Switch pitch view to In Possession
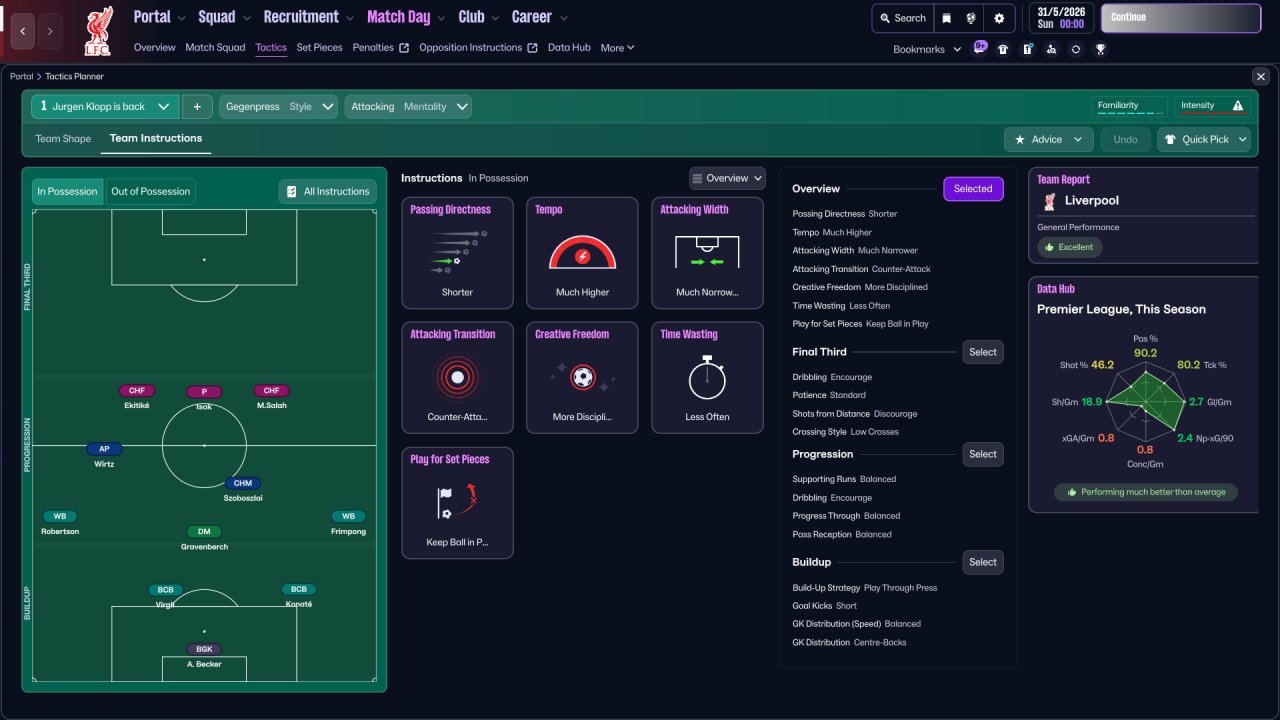This screenshot has width=1280, height=720. (x=67, y=191)
